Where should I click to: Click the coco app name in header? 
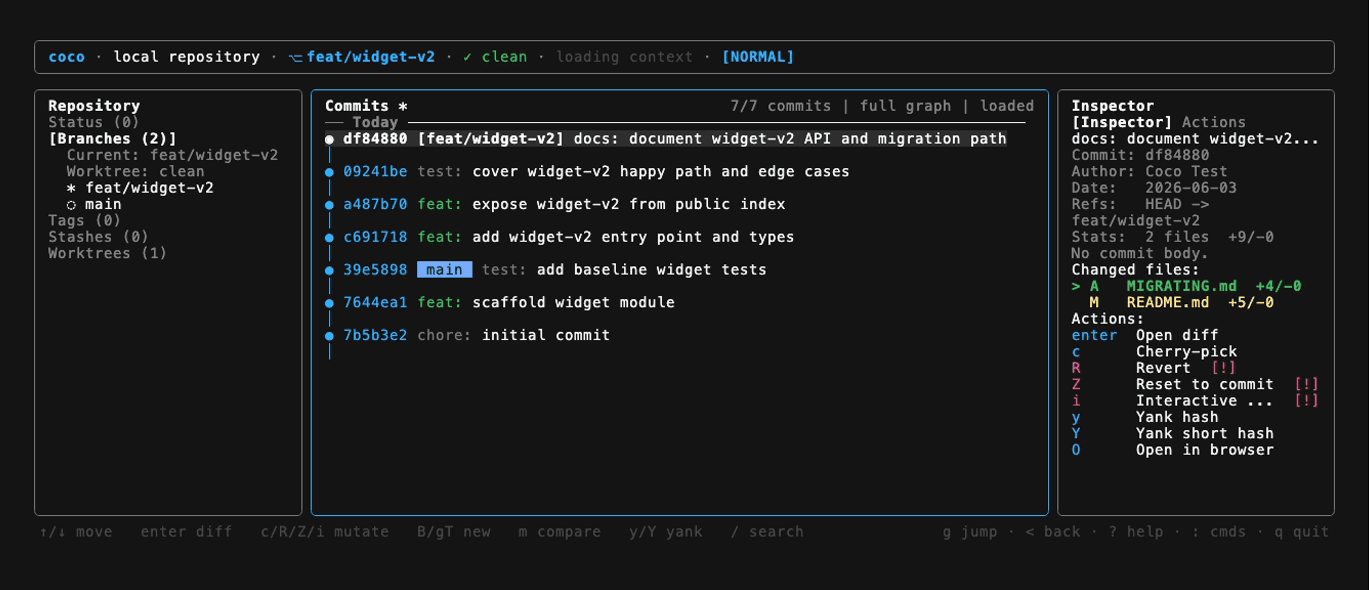(x=66, y=57)
